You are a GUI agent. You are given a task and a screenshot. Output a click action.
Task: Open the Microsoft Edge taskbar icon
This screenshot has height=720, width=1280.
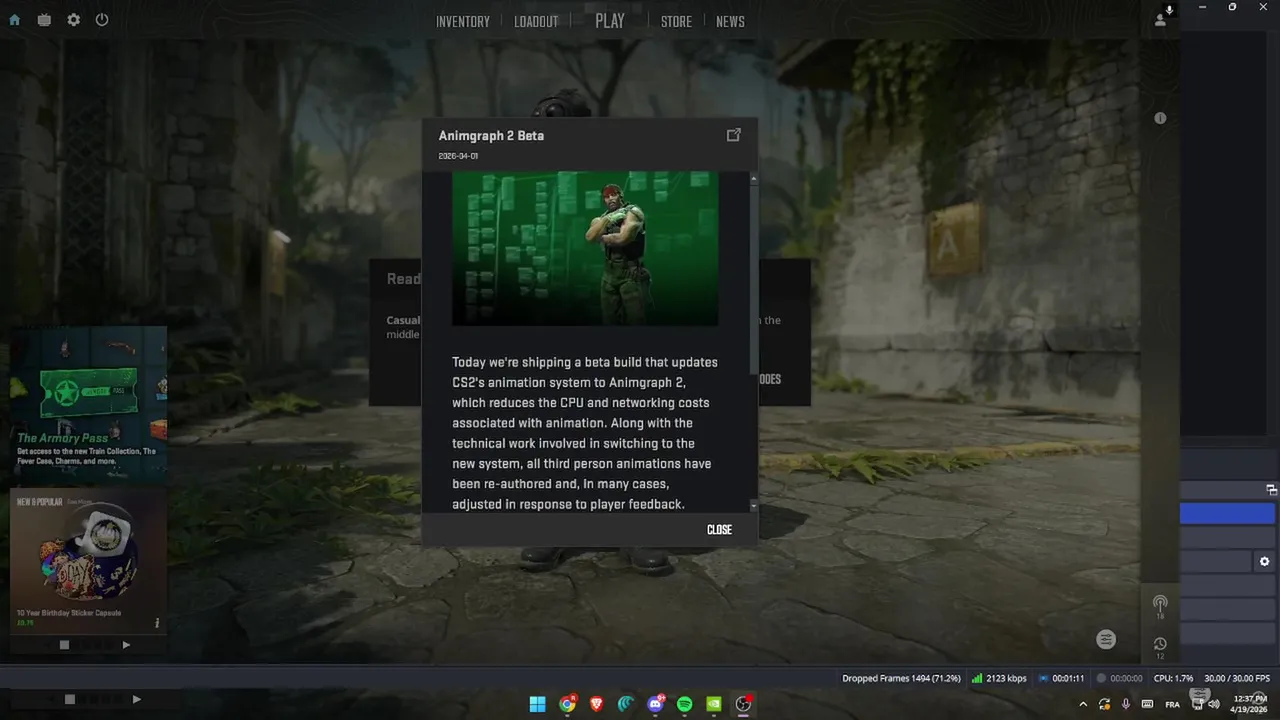(x=626, y=704)
